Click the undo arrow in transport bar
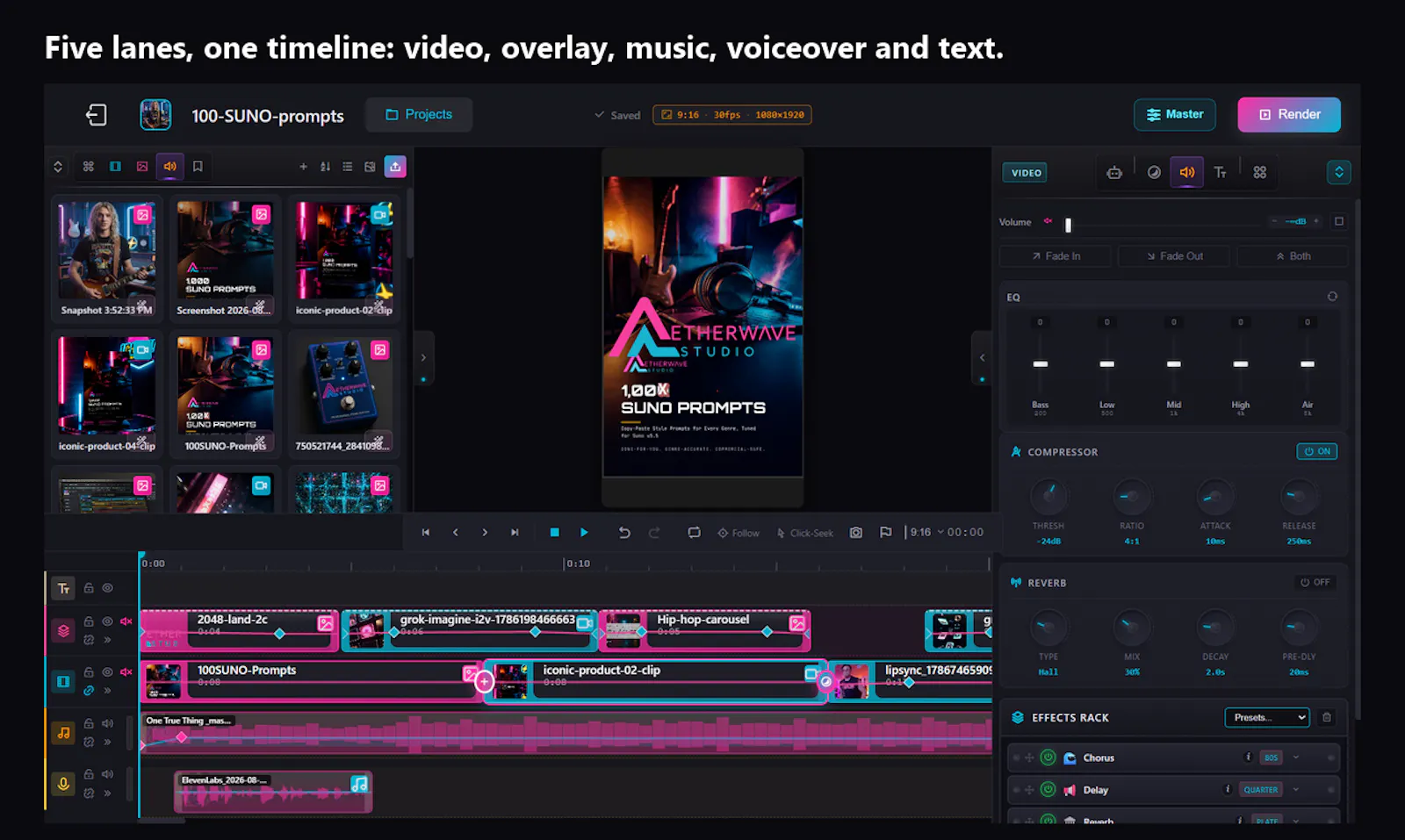 624,533
